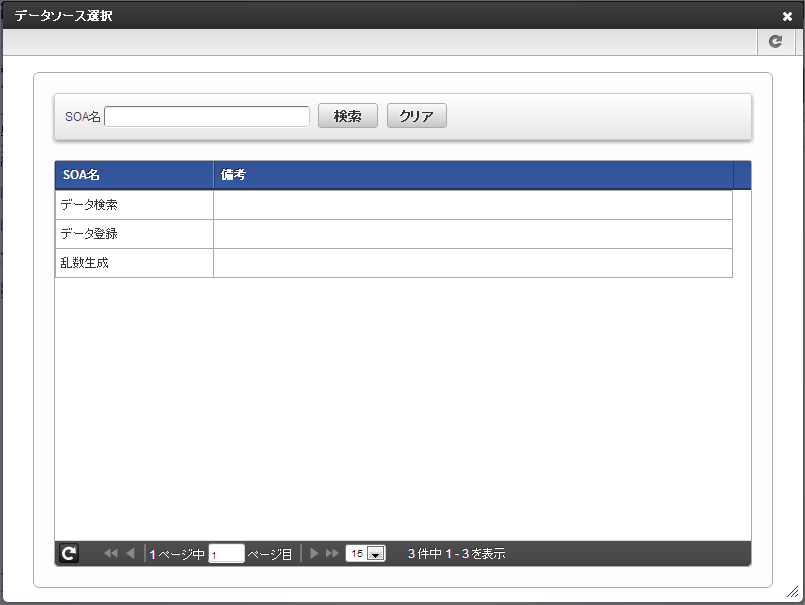Sort by the SOA名 column header
Image resolution: width=805 pixels, height=605 pixels.
tap(134, 175)
